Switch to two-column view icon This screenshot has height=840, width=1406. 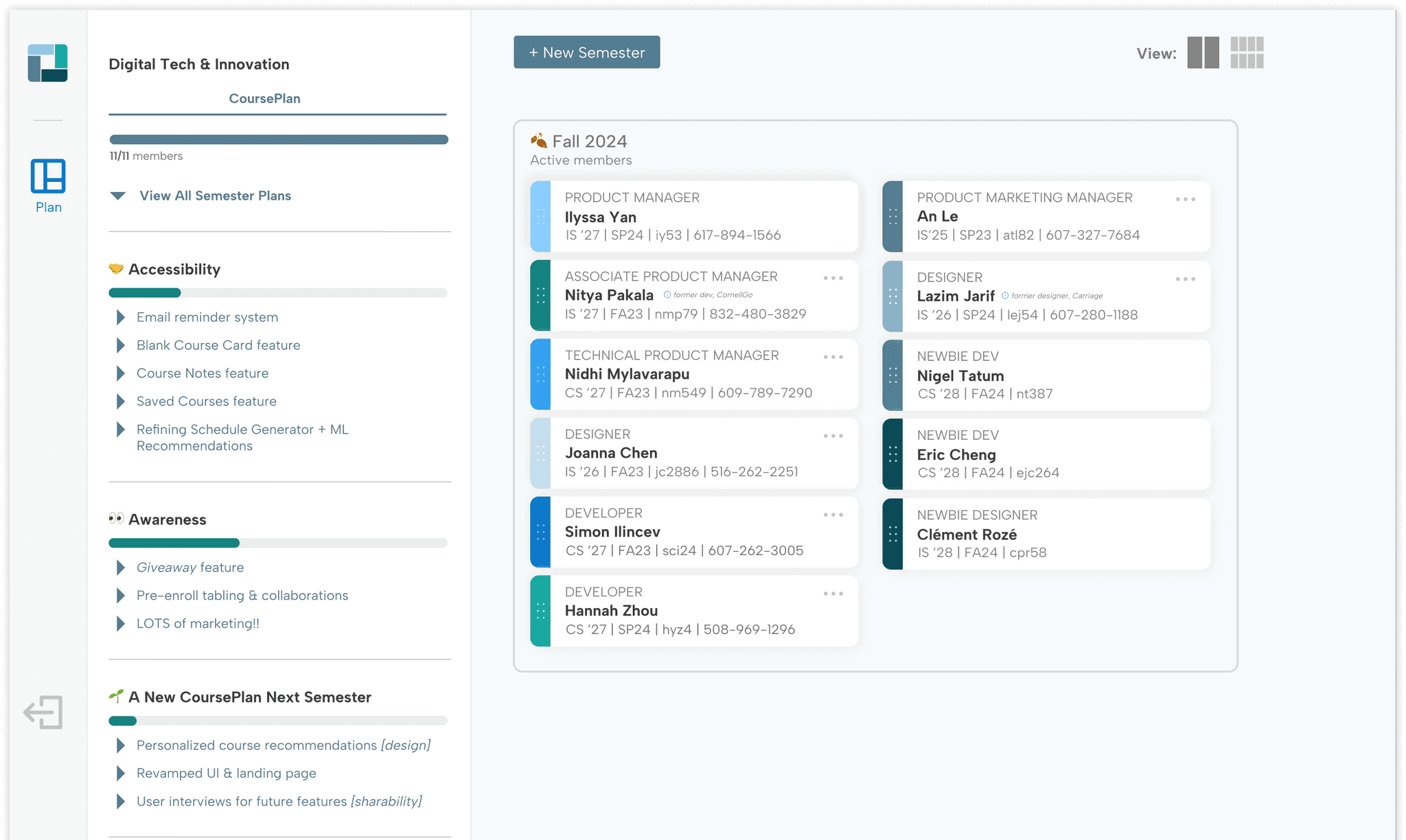click(1203, 53)
